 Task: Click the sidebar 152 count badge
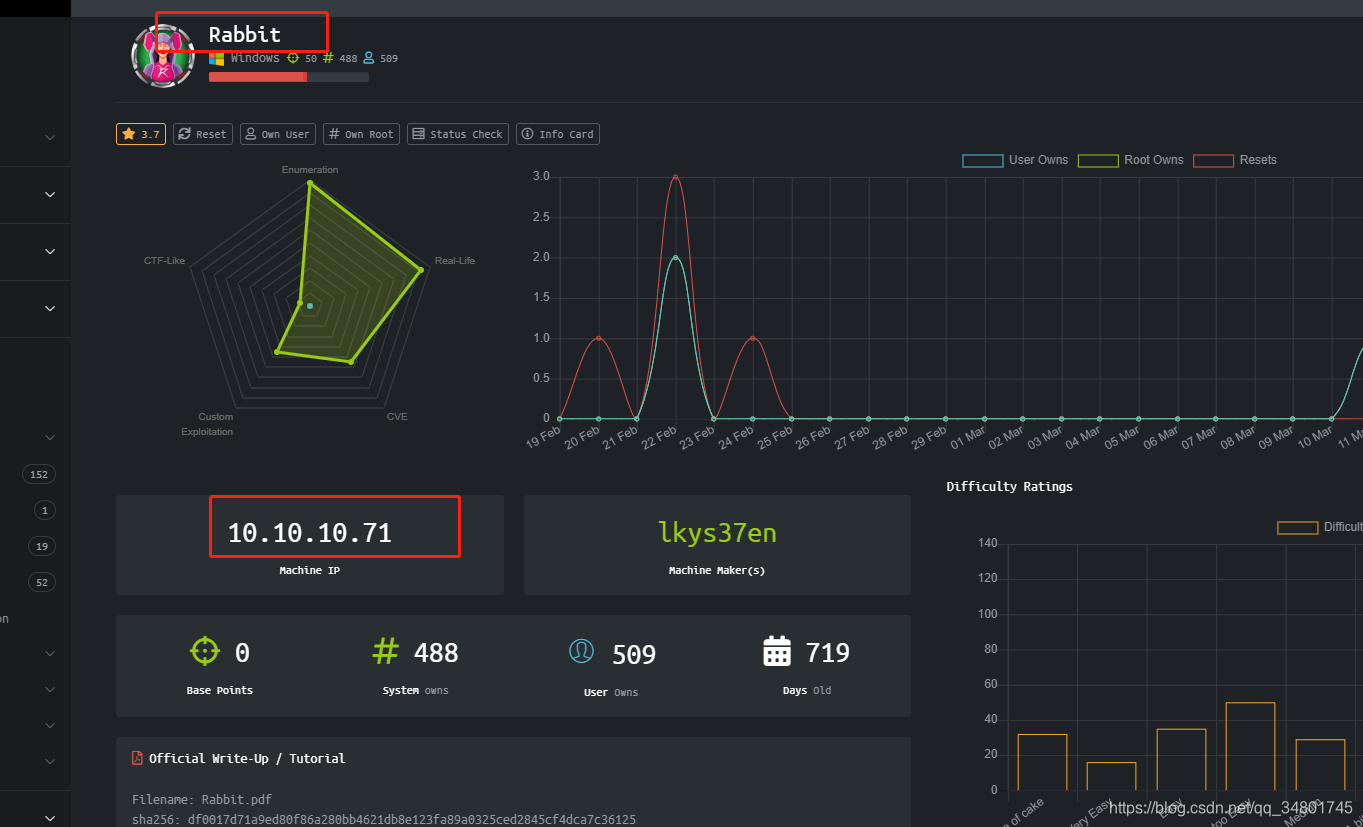pos(40,475)
